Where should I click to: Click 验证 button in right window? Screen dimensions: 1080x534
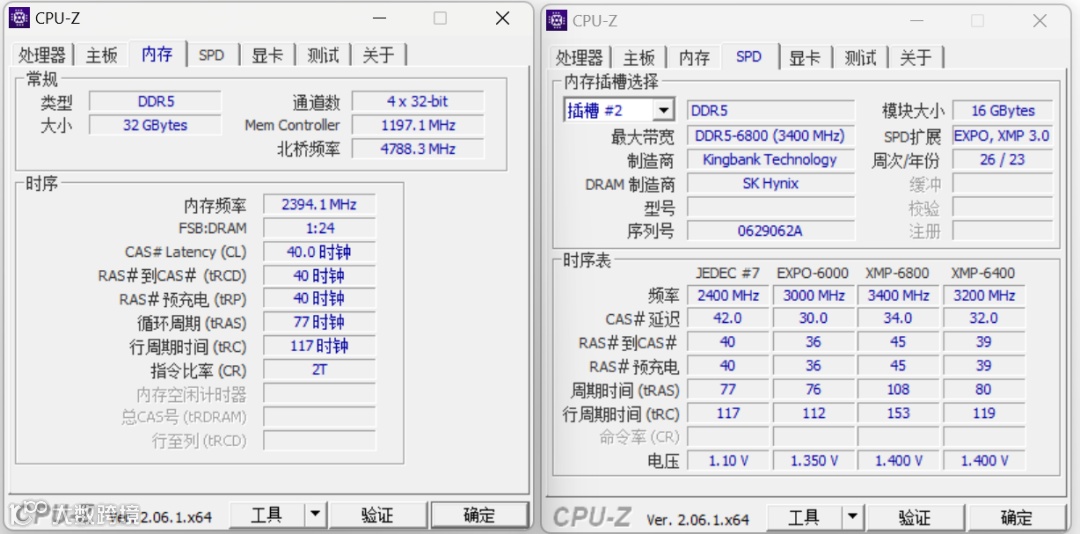(915, 517)
